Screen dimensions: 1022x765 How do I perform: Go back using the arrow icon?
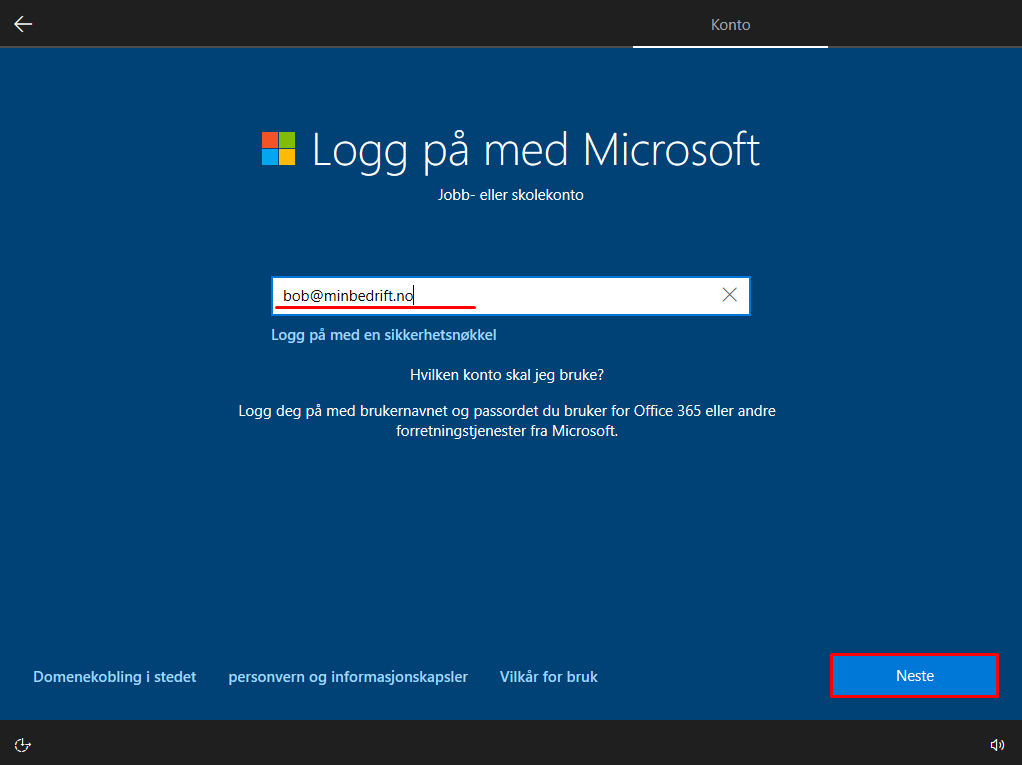click(23, 24)
